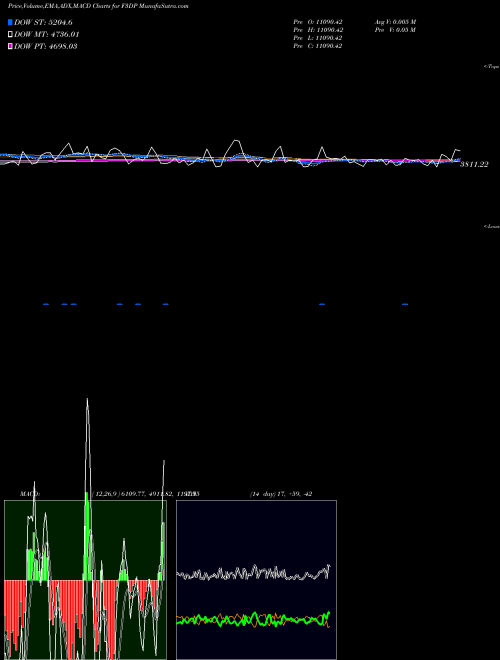The width and height of the screenshot is (500, 660).
Task: Click the magenta DOW PT legend swatch
Action: click(10, 46)
